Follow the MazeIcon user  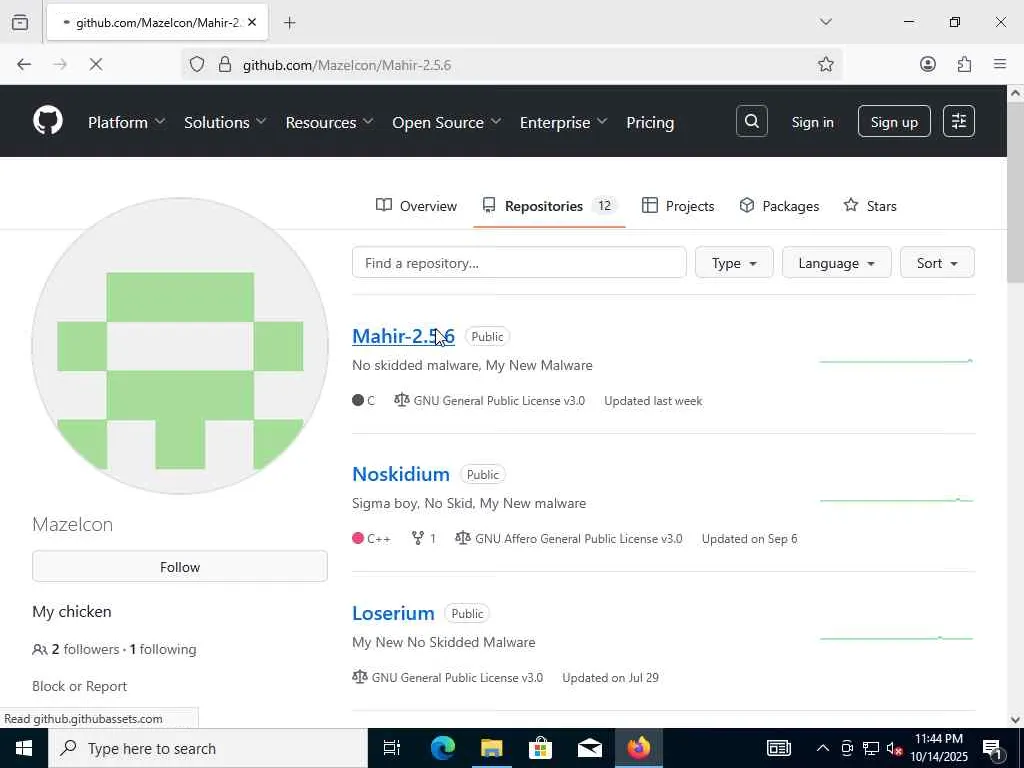point(180,566)
